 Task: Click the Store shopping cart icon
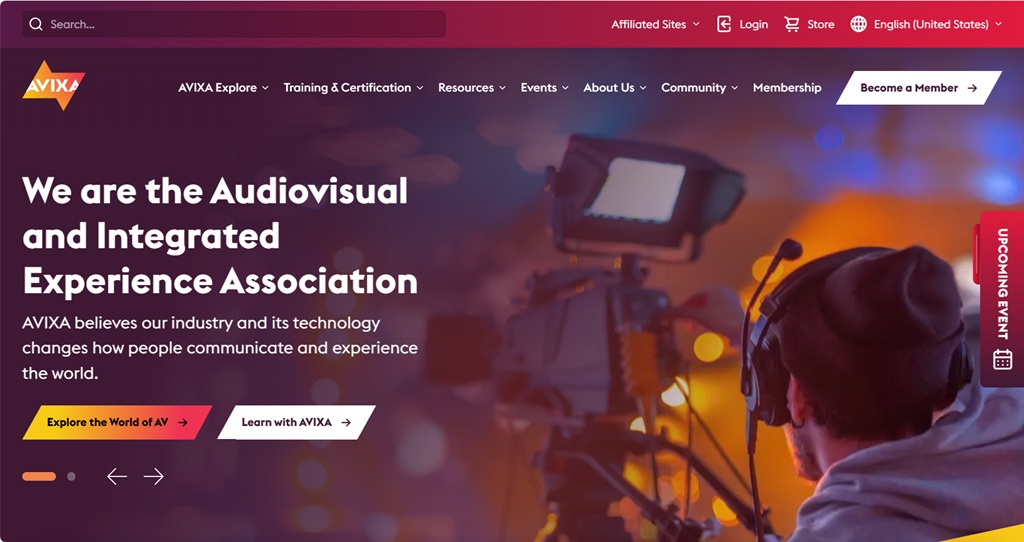[792, 24]
